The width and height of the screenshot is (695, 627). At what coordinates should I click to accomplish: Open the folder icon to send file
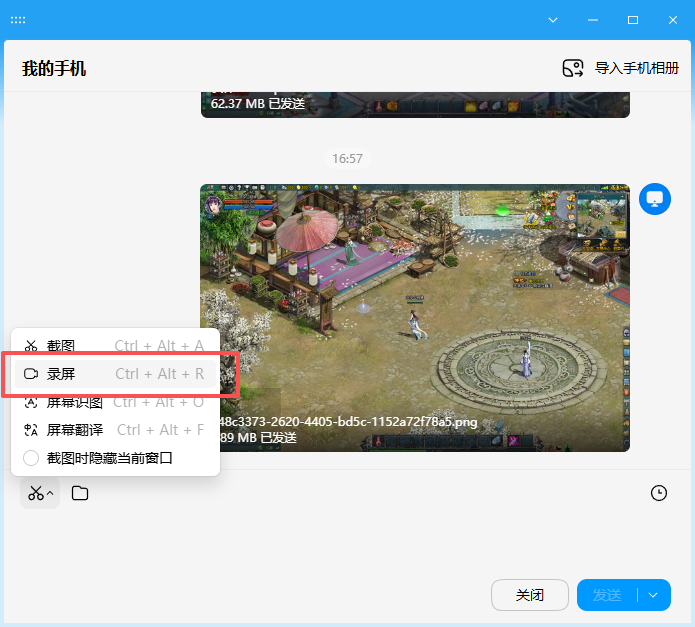click(x=80, y=493)
